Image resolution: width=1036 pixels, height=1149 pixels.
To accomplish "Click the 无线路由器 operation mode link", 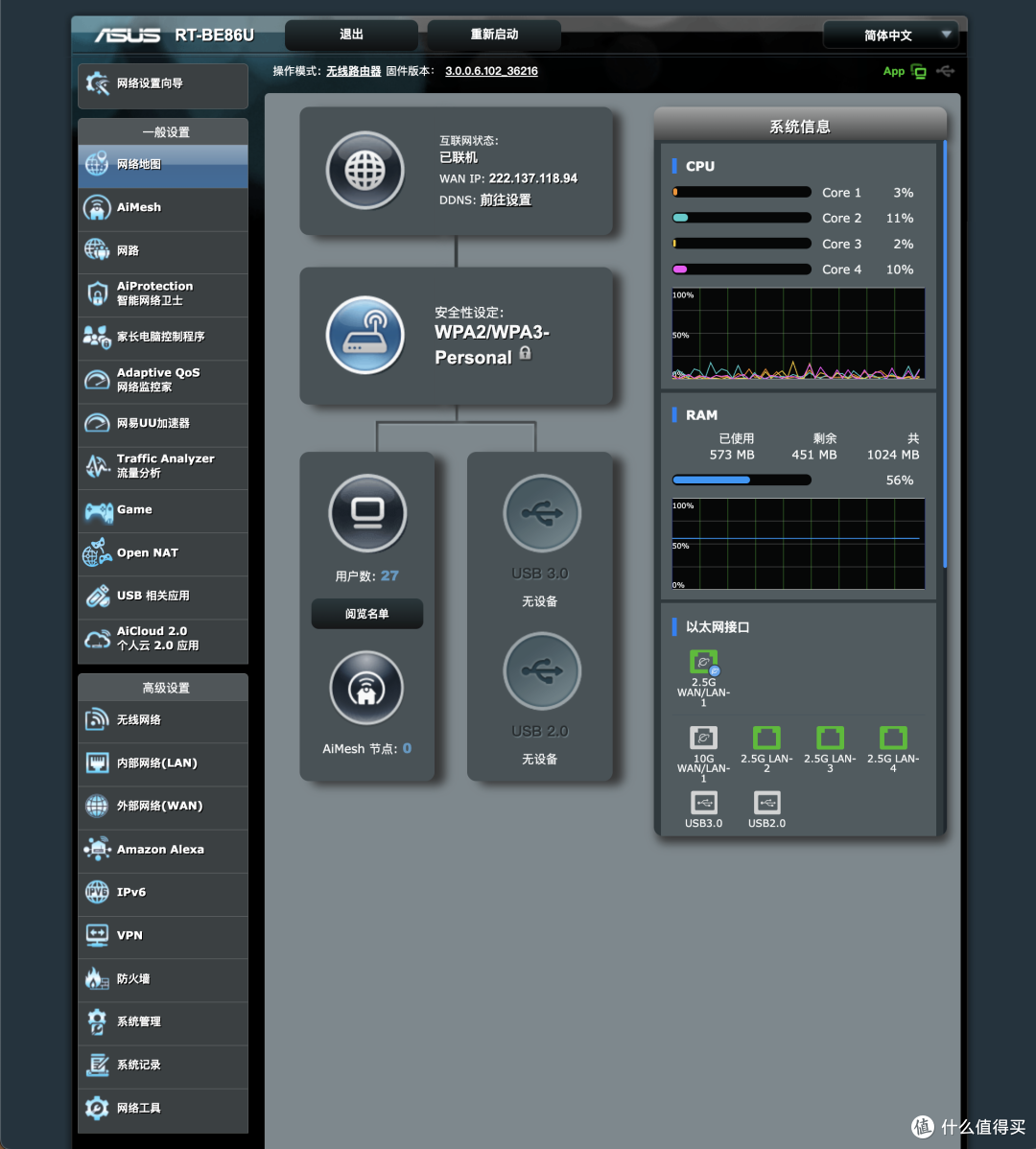I will [x=353, y=71].
